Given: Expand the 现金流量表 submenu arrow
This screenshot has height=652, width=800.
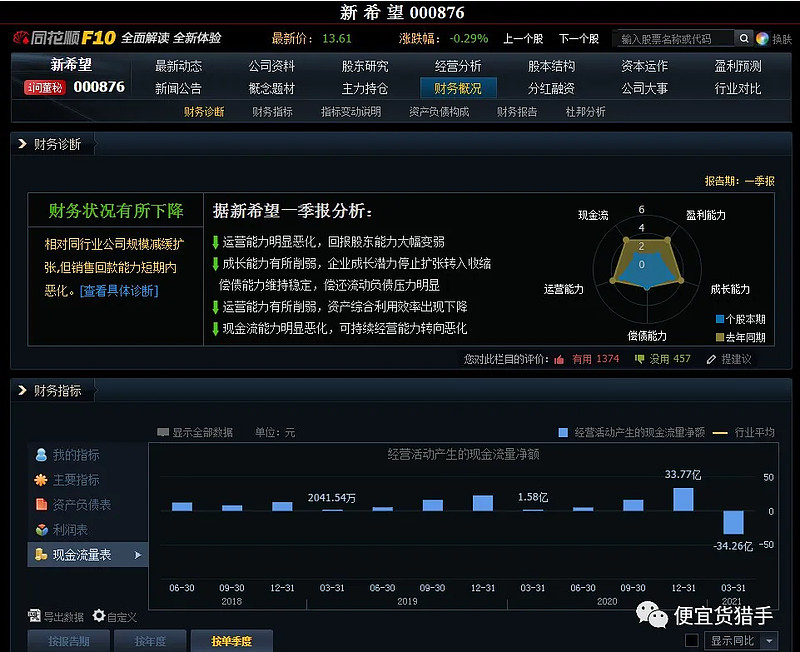Looking at the screenshot, I should (x=138, y=555).
